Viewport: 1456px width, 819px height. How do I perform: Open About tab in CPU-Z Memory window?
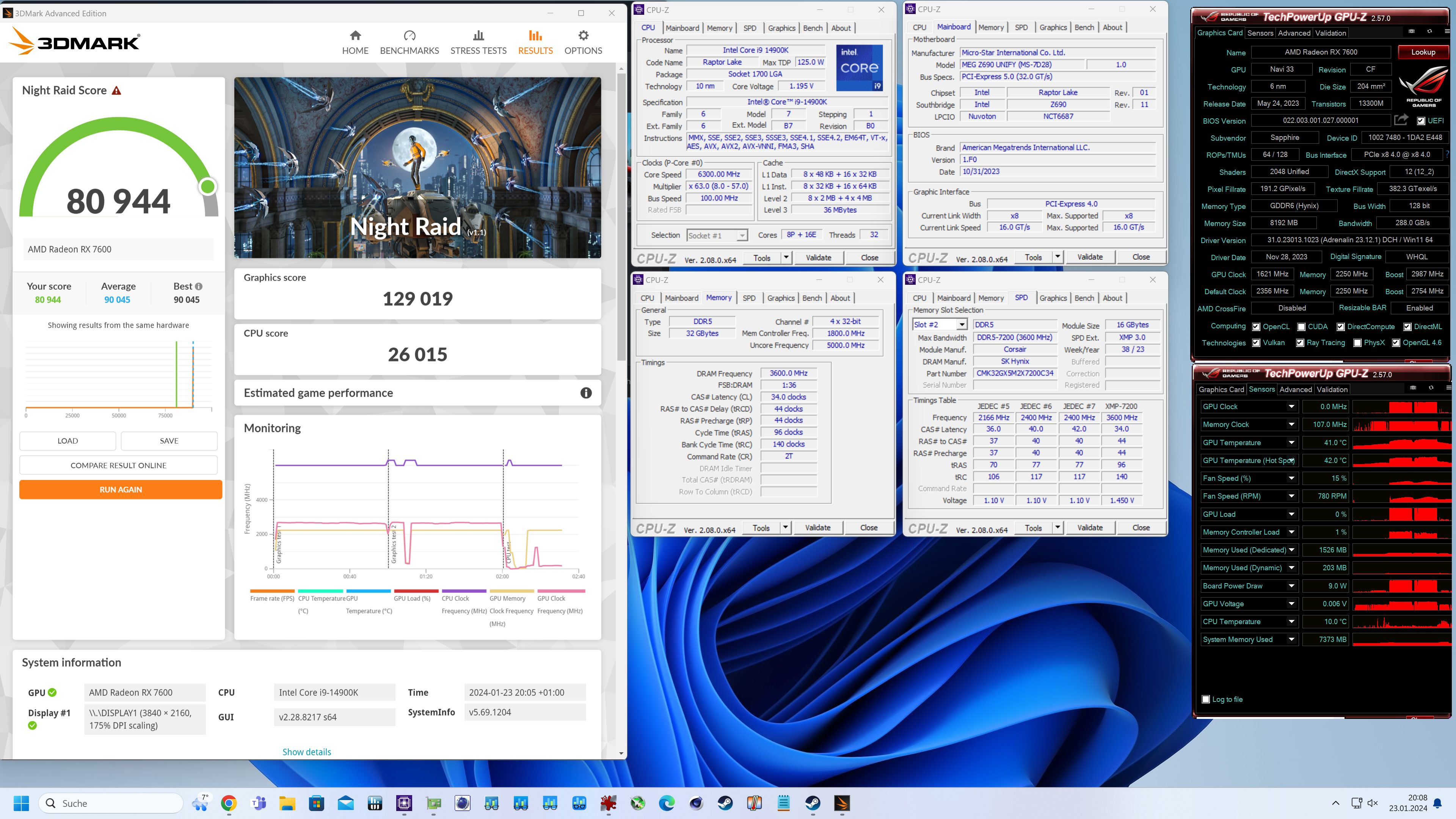coord(840,298)
